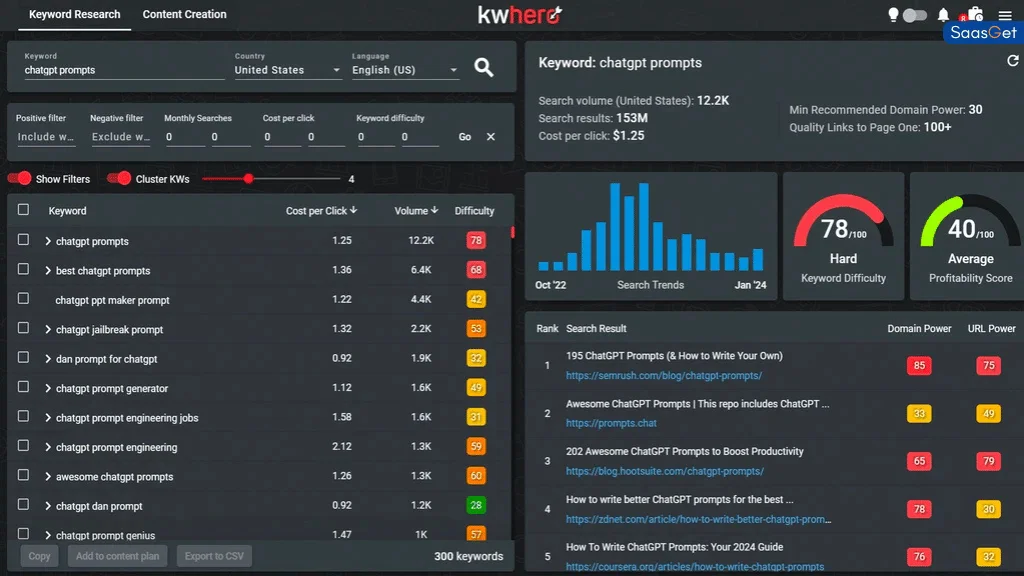
Task: Click the kwhero logo
Action: pyautogui.click(x=520, y=14)
